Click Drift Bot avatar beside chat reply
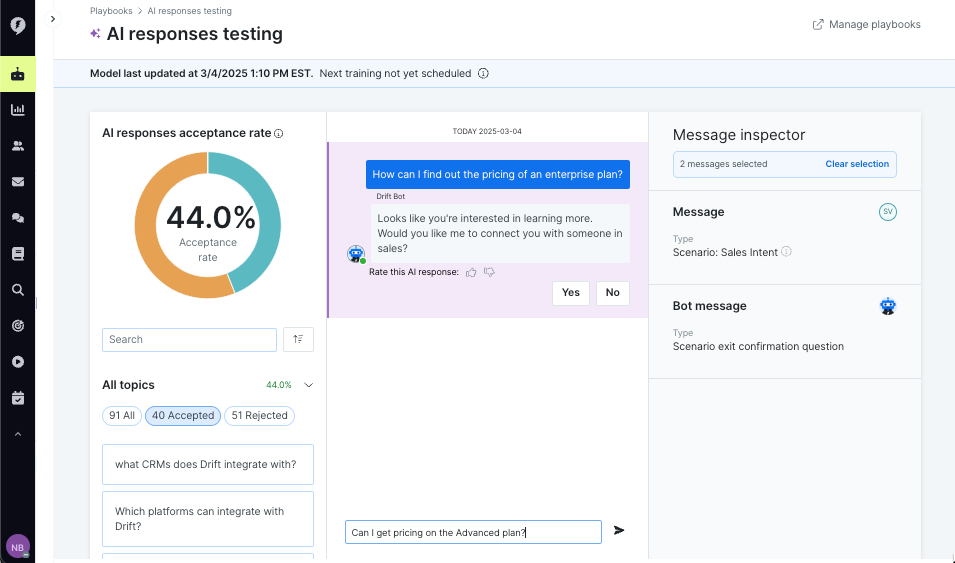 click(356, 253)
